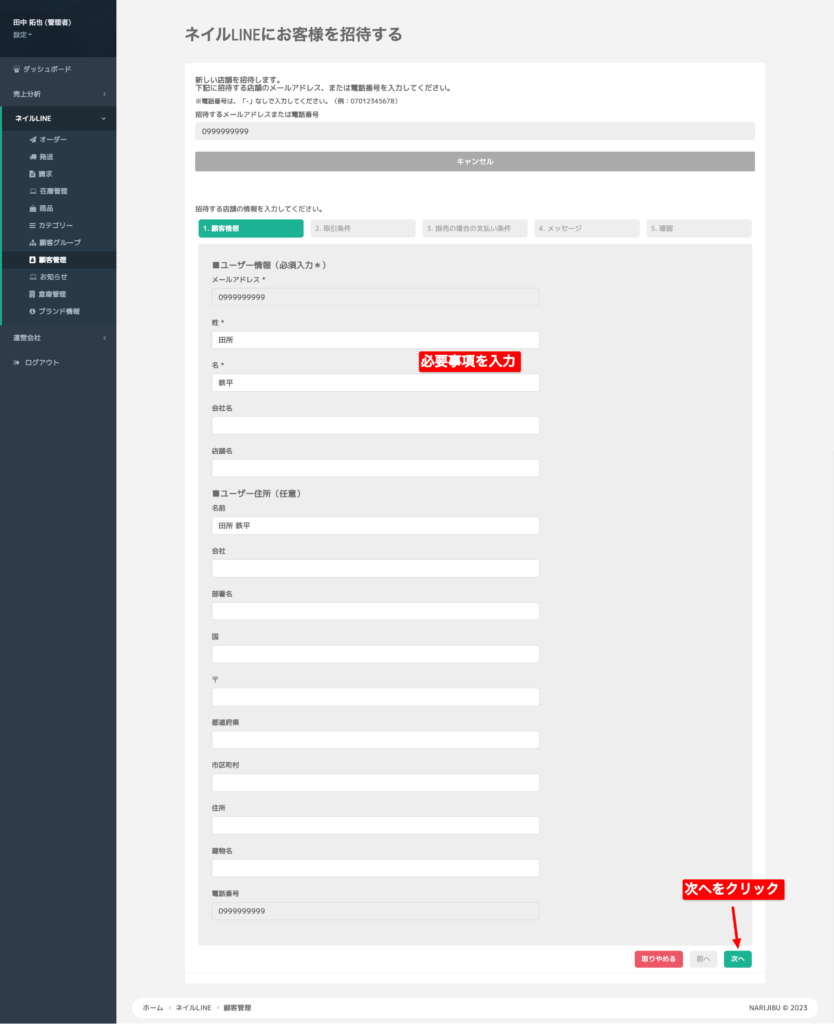Open the 設定 dropdown under user name
834x1024 pixels.
pos(22,35)
